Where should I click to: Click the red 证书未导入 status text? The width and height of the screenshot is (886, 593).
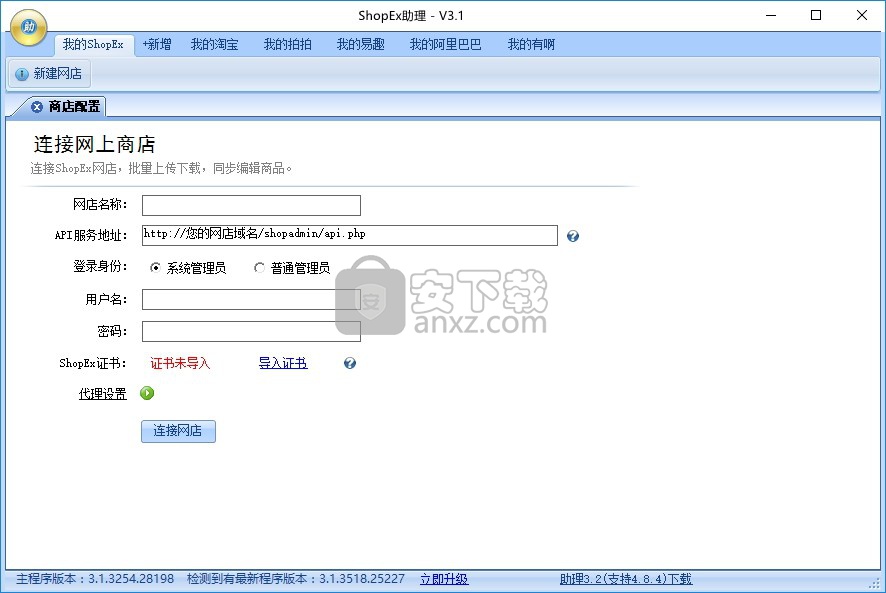180,363
